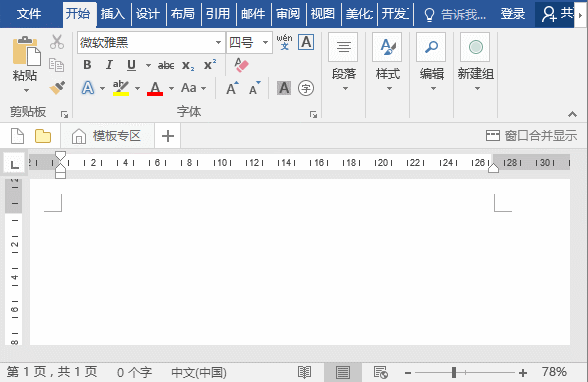Switch to Read Mode view
Screen dimensions: 588x382
[304, 372]
